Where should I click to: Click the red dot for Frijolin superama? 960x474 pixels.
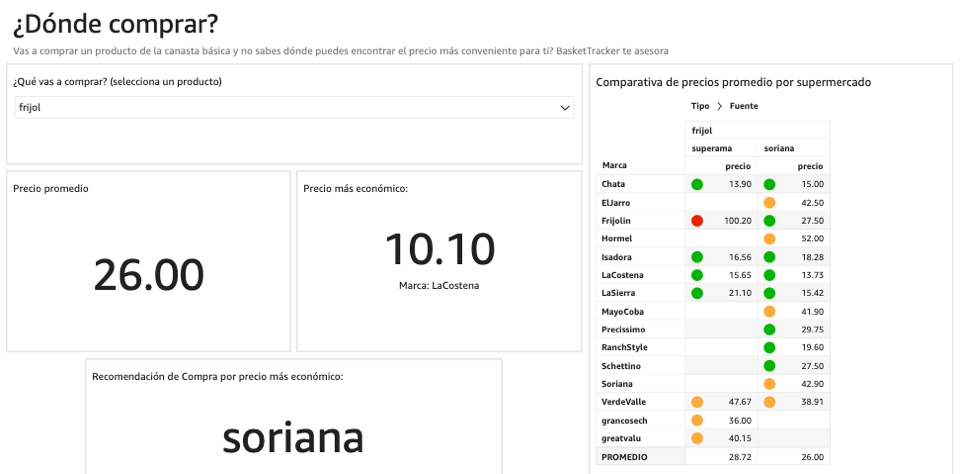697,220
